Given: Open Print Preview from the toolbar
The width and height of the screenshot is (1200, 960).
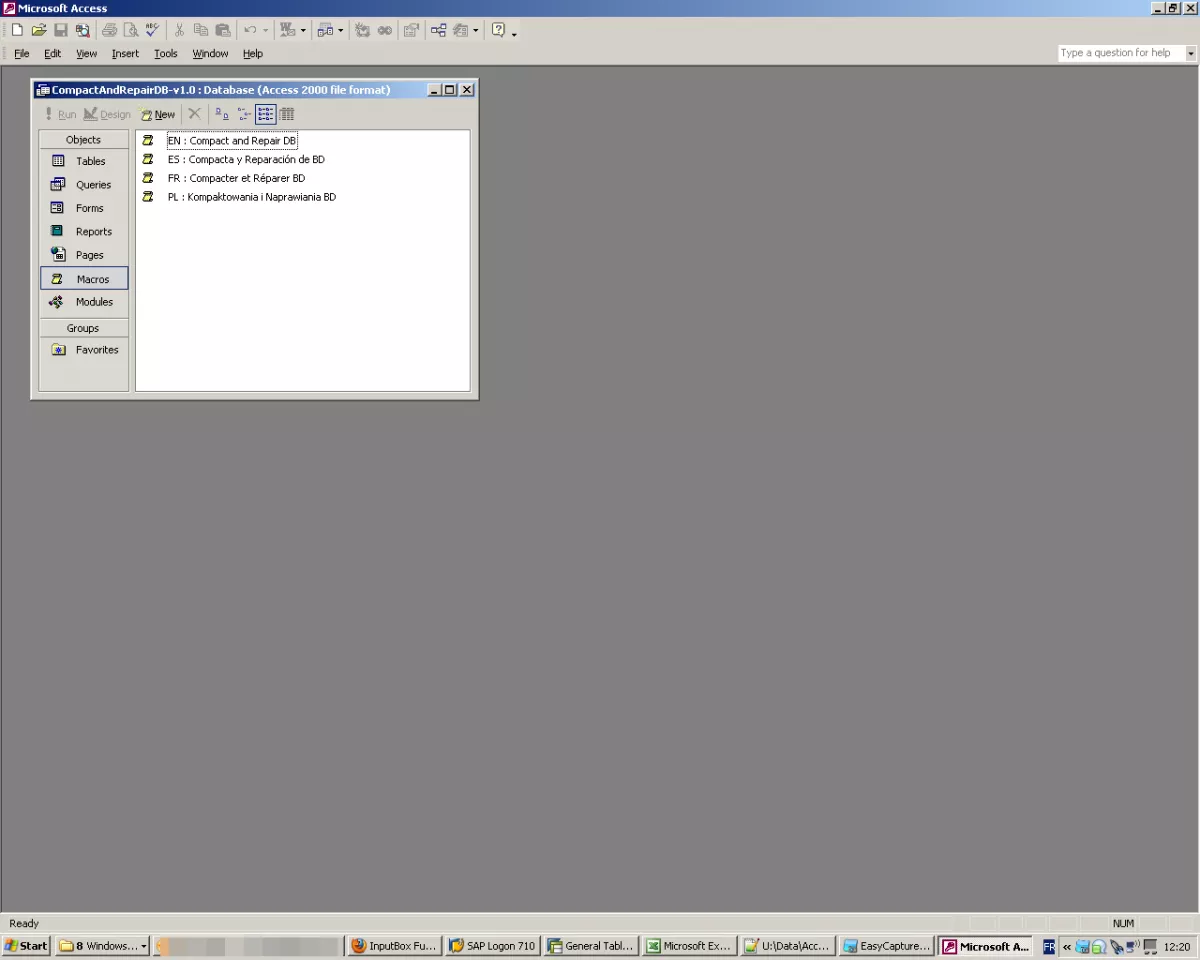Looking at the screenshot, I should pyautogui.click(x=130, y=30).
